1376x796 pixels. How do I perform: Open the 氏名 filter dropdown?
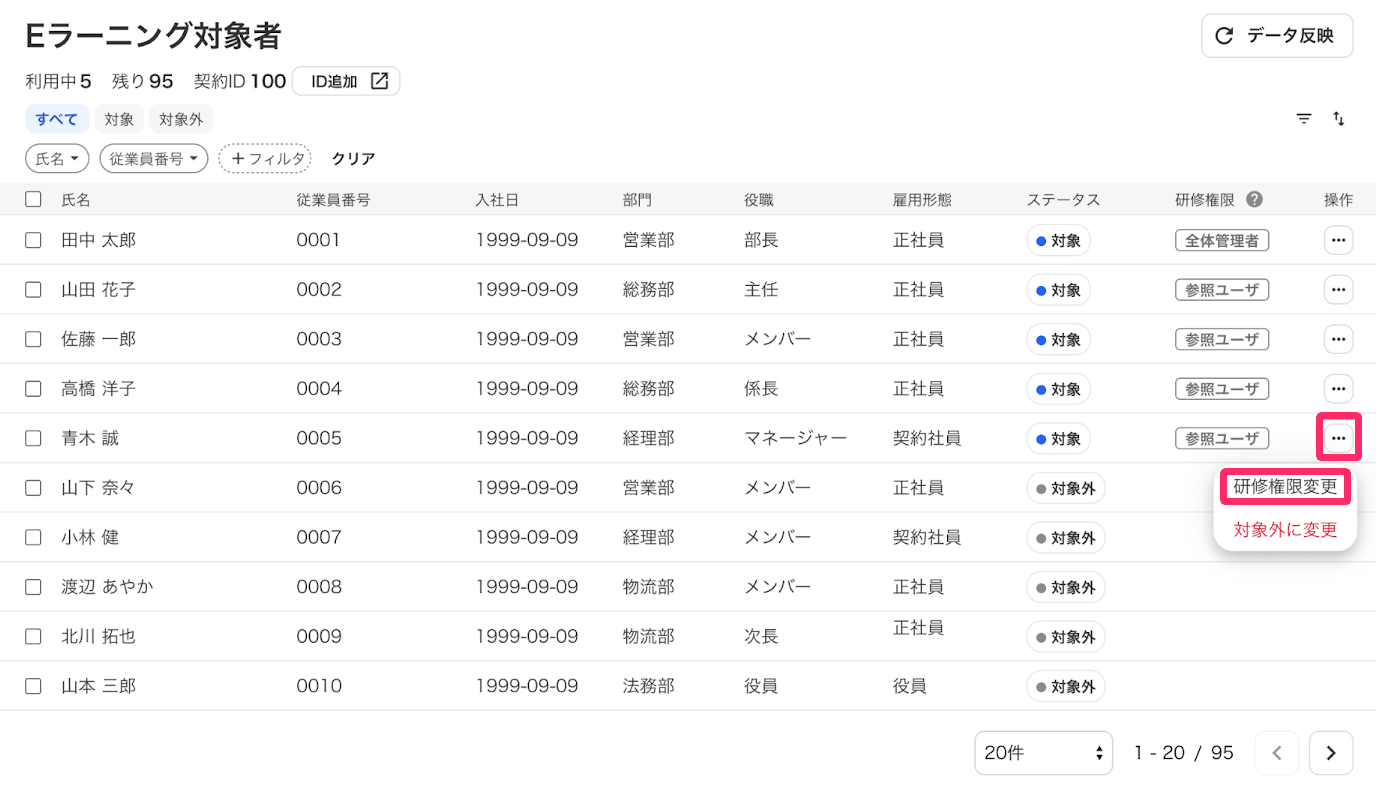pos(57,158)
